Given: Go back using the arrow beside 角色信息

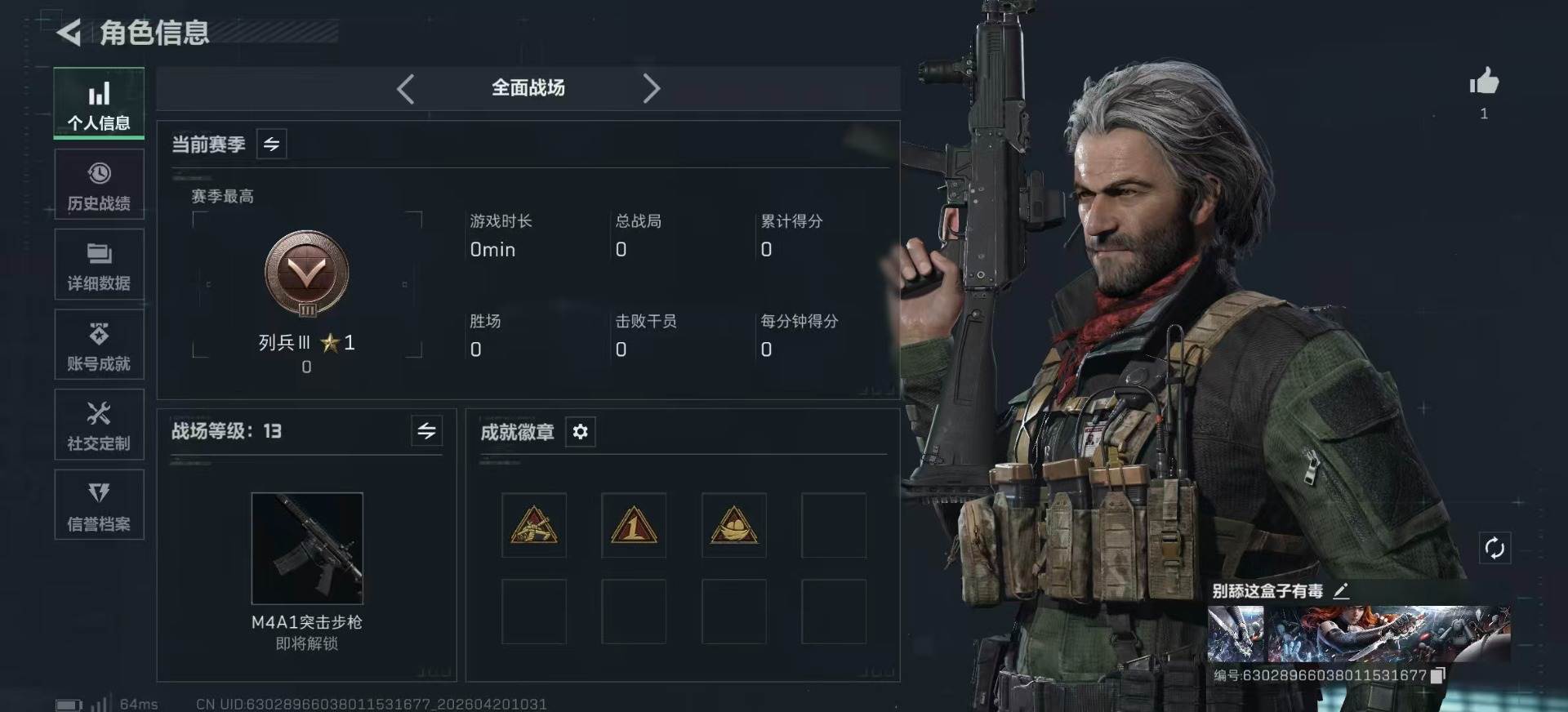Looking at the screenshot, I should coord(69,33).
